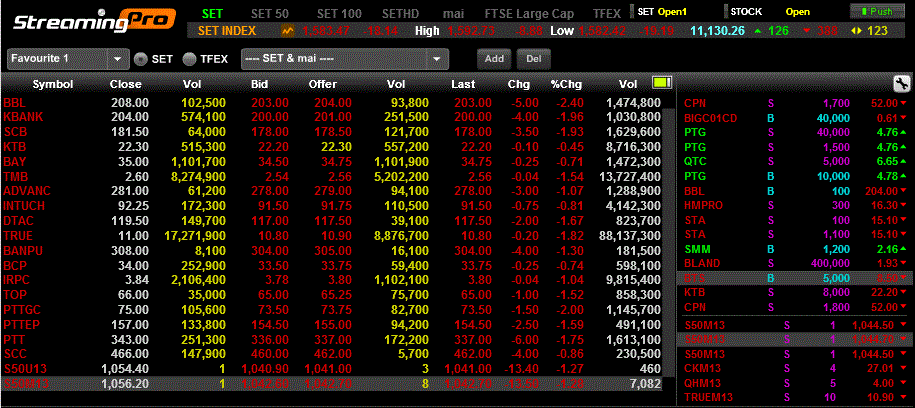Toggle the green column view icon beside Vol
915x408 pixels.
tap(662, 83)
